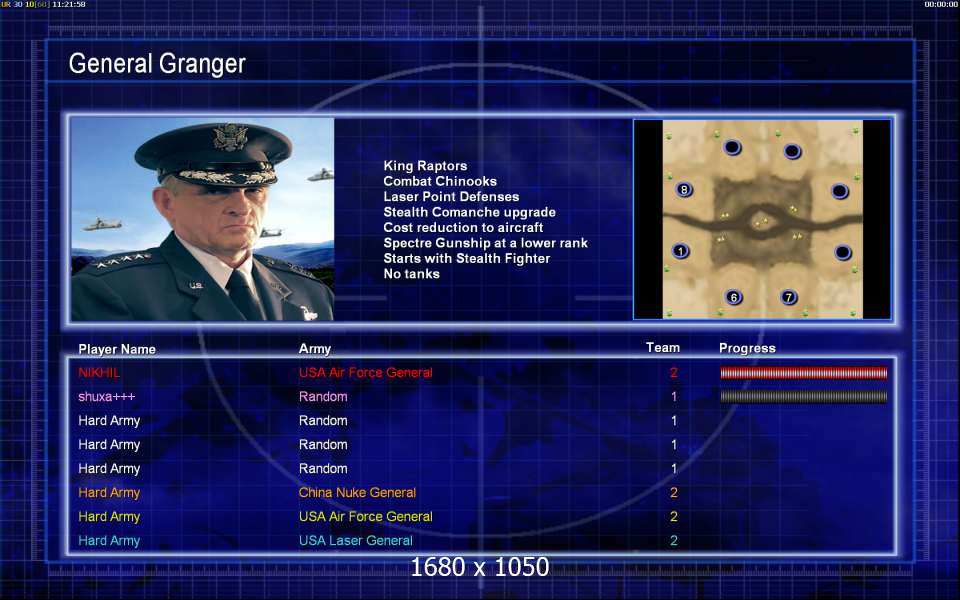The height and width of the screenshot is (600, 960).
Task: Click "Hard Army" in USA Laser General row
Action: [109, 541]
